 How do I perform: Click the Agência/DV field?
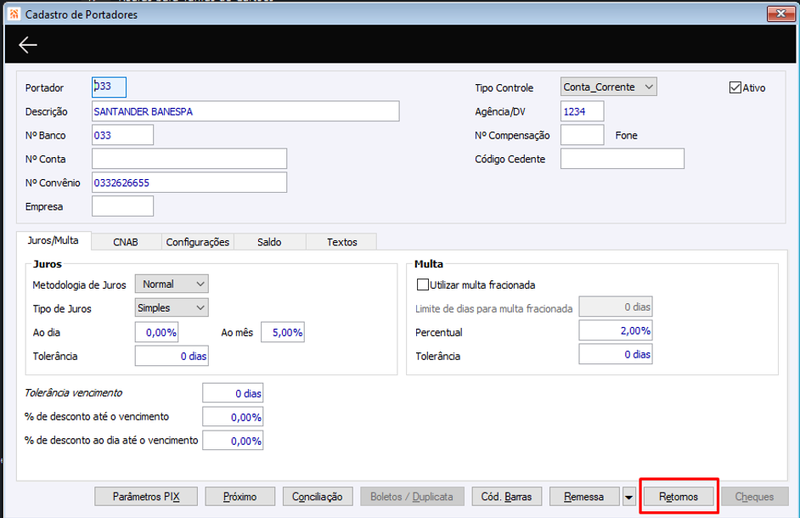582,111
